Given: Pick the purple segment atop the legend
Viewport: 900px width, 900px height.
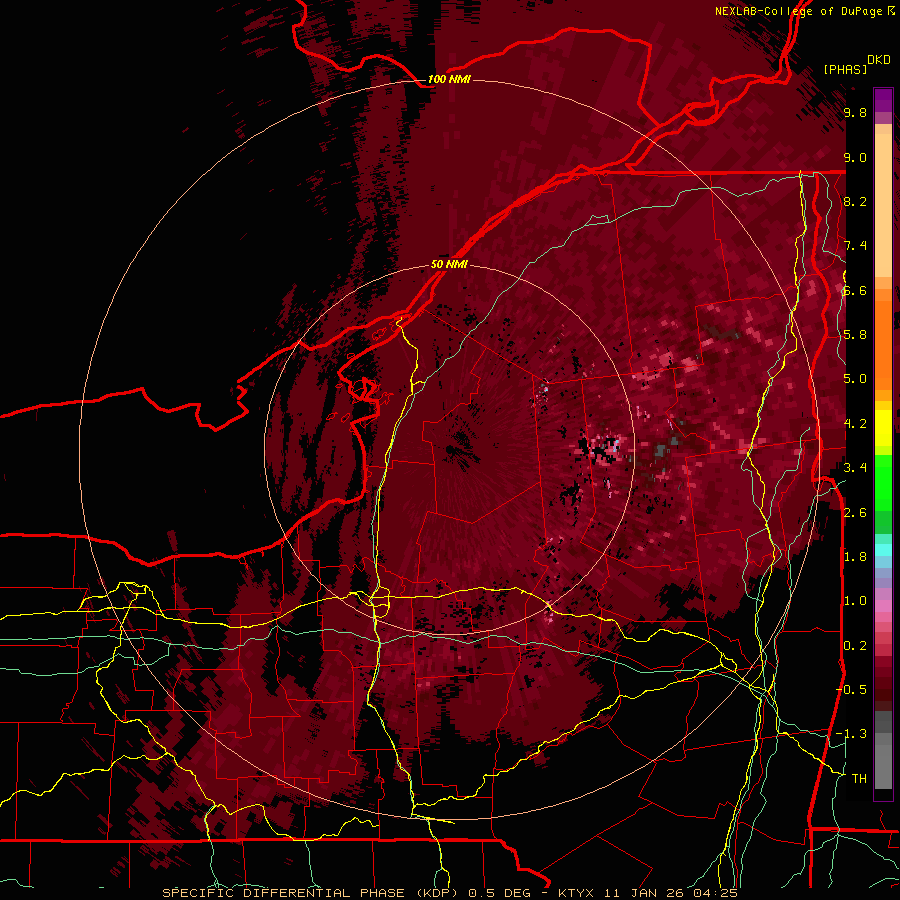Looking at the screenshot, I should click(883, 100).
